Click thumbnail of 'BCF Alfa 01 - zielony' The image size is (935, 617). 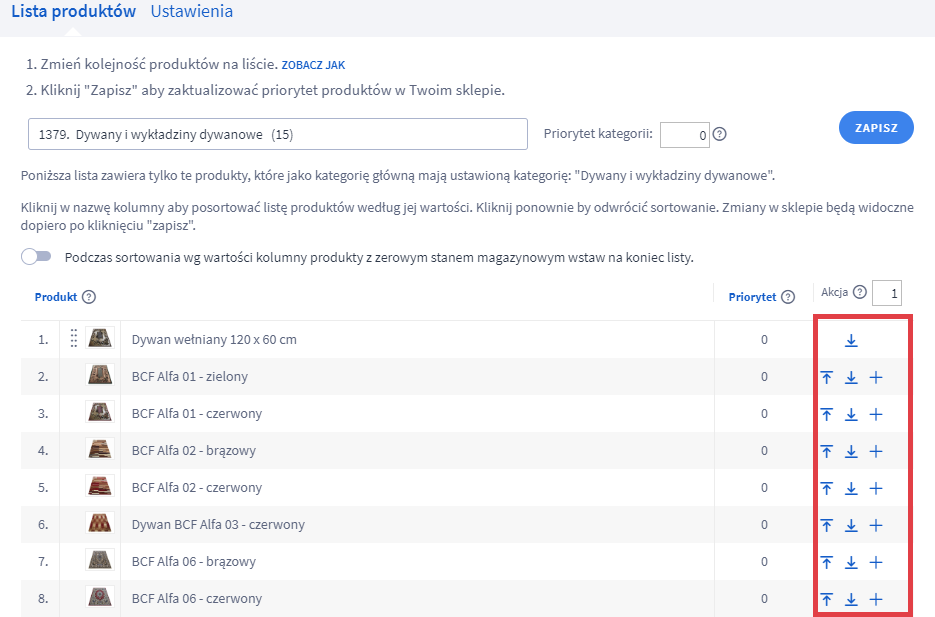pyautogui.click(x=100, y=376)
